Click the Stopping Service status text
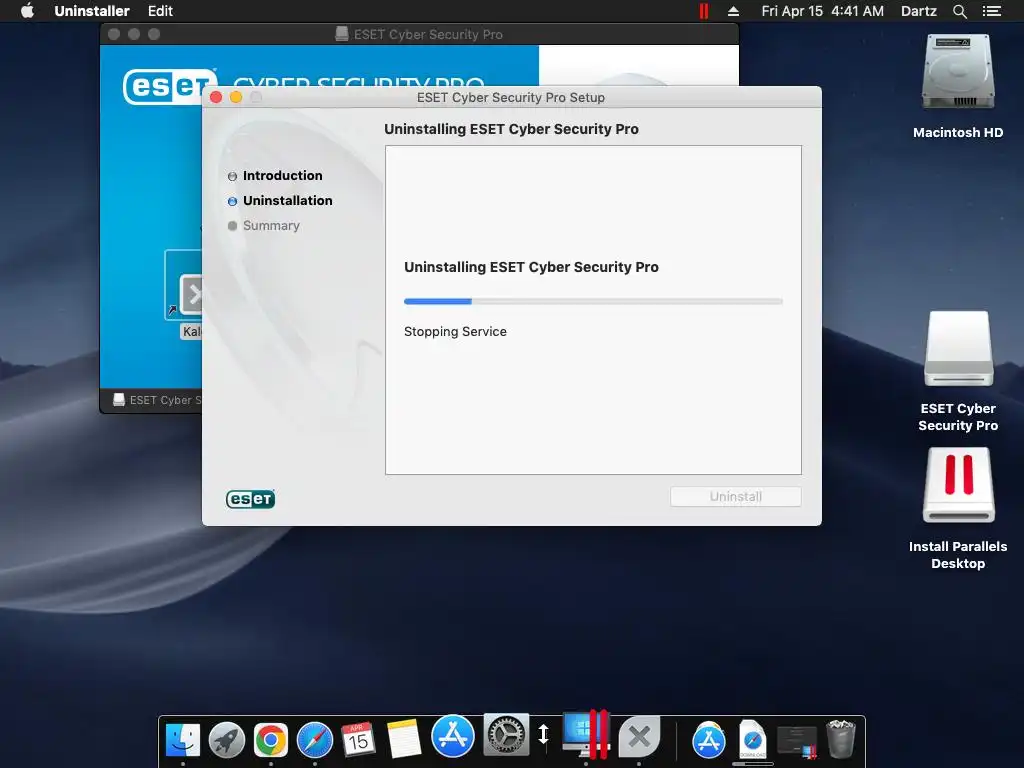Viewport: 1024px width, 768px height. tap(455, 331)
